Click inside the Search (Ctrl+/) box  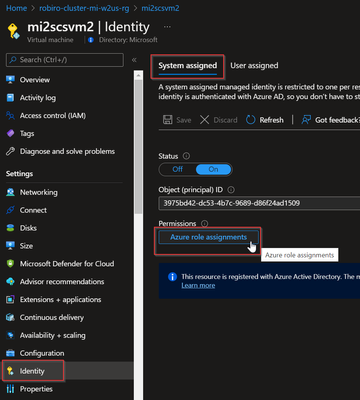click(65, 60)
